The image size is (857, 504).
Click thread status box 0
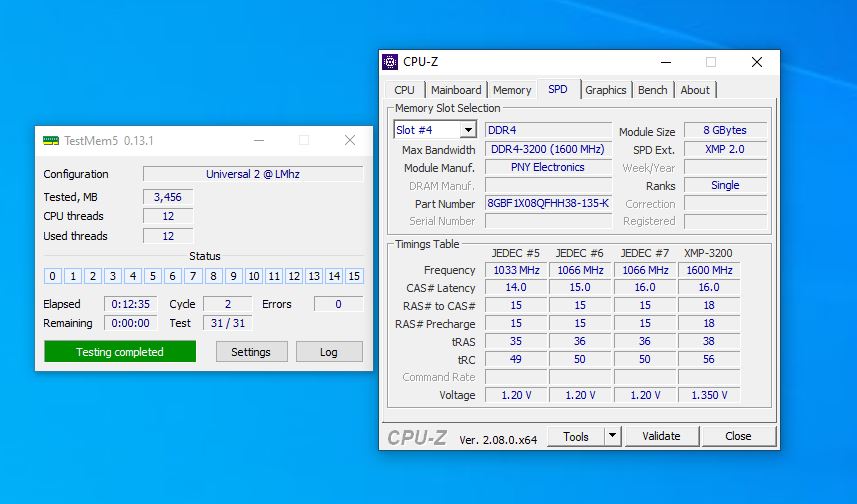(x=53, y=276)
